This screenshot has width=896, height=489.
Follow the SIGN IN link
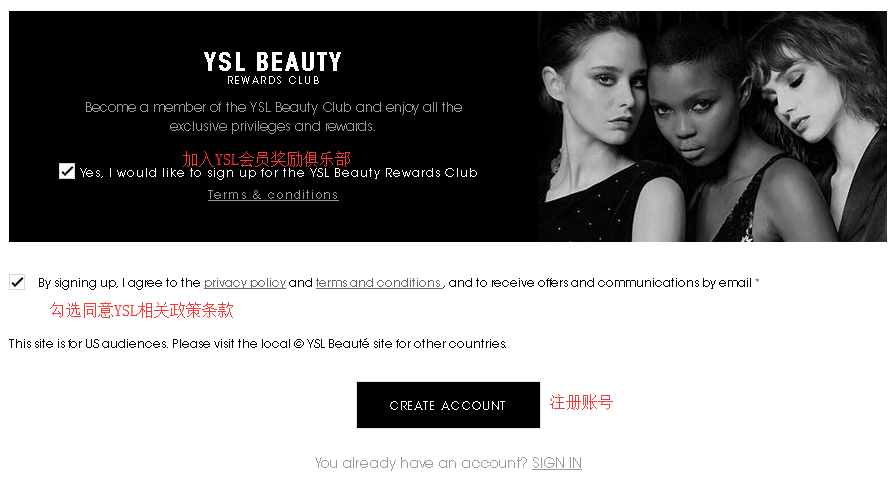click(557, 463)
